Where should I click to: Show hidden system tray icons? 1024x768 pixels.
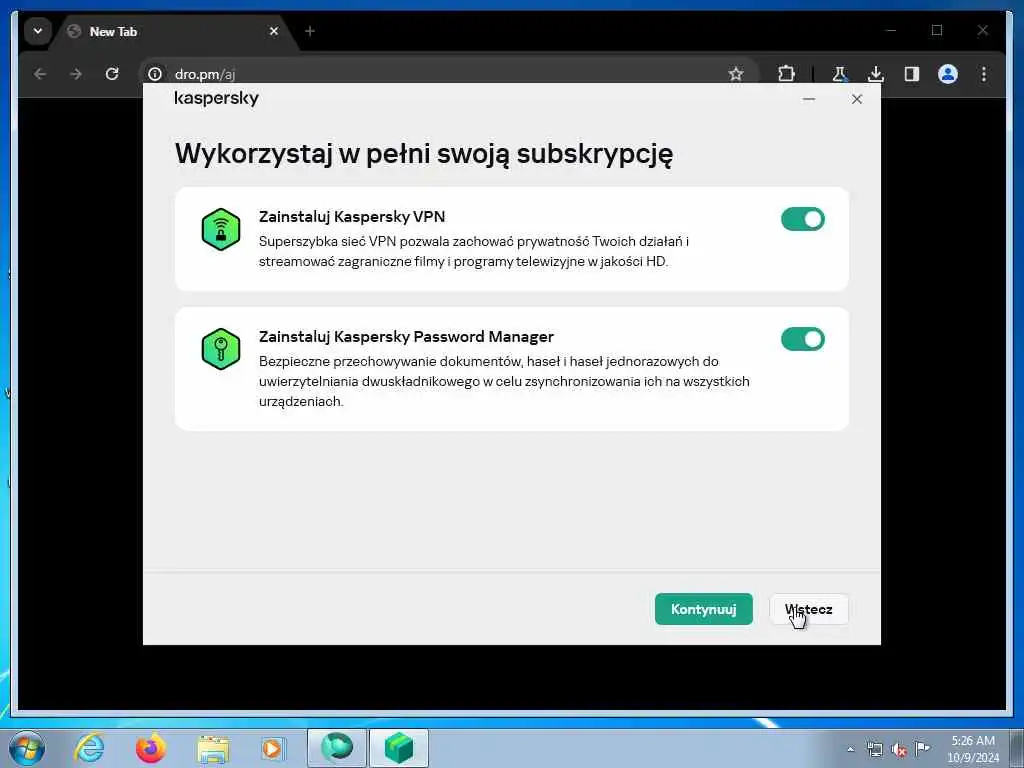tap(850, 749)
